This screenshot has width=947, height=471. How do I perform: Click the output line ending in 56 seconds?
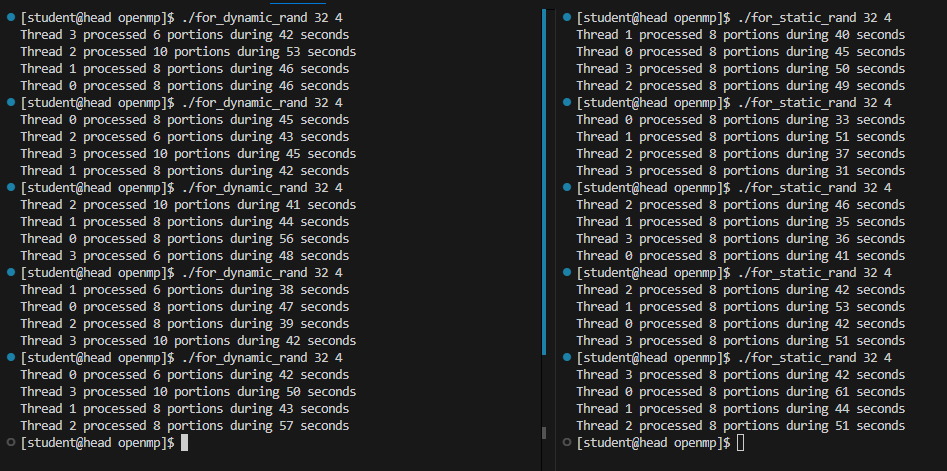click(184, 238)
